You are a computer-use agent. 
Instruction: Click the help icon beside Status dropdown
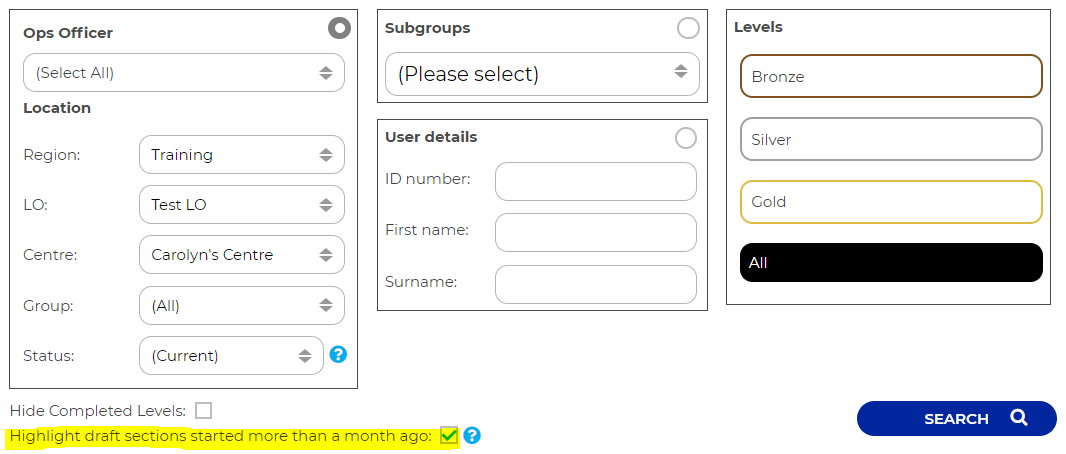[338, 354]
